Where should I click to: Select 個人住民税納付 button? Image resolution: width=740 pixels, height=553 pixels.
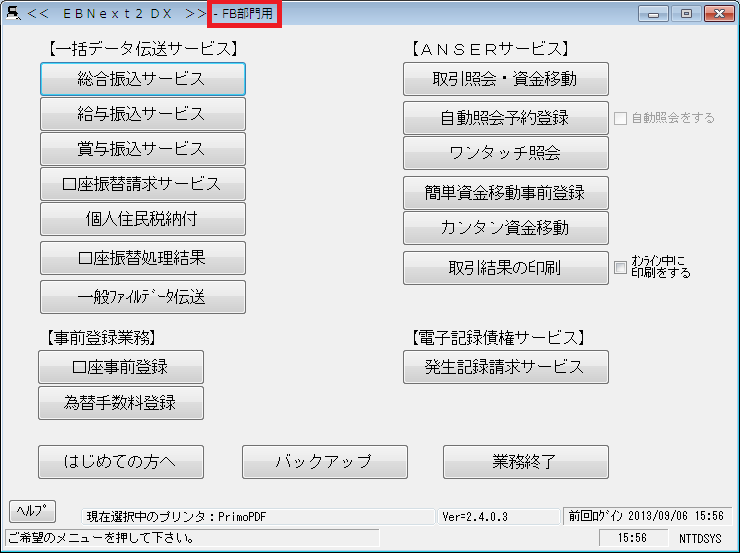[143, 219]
